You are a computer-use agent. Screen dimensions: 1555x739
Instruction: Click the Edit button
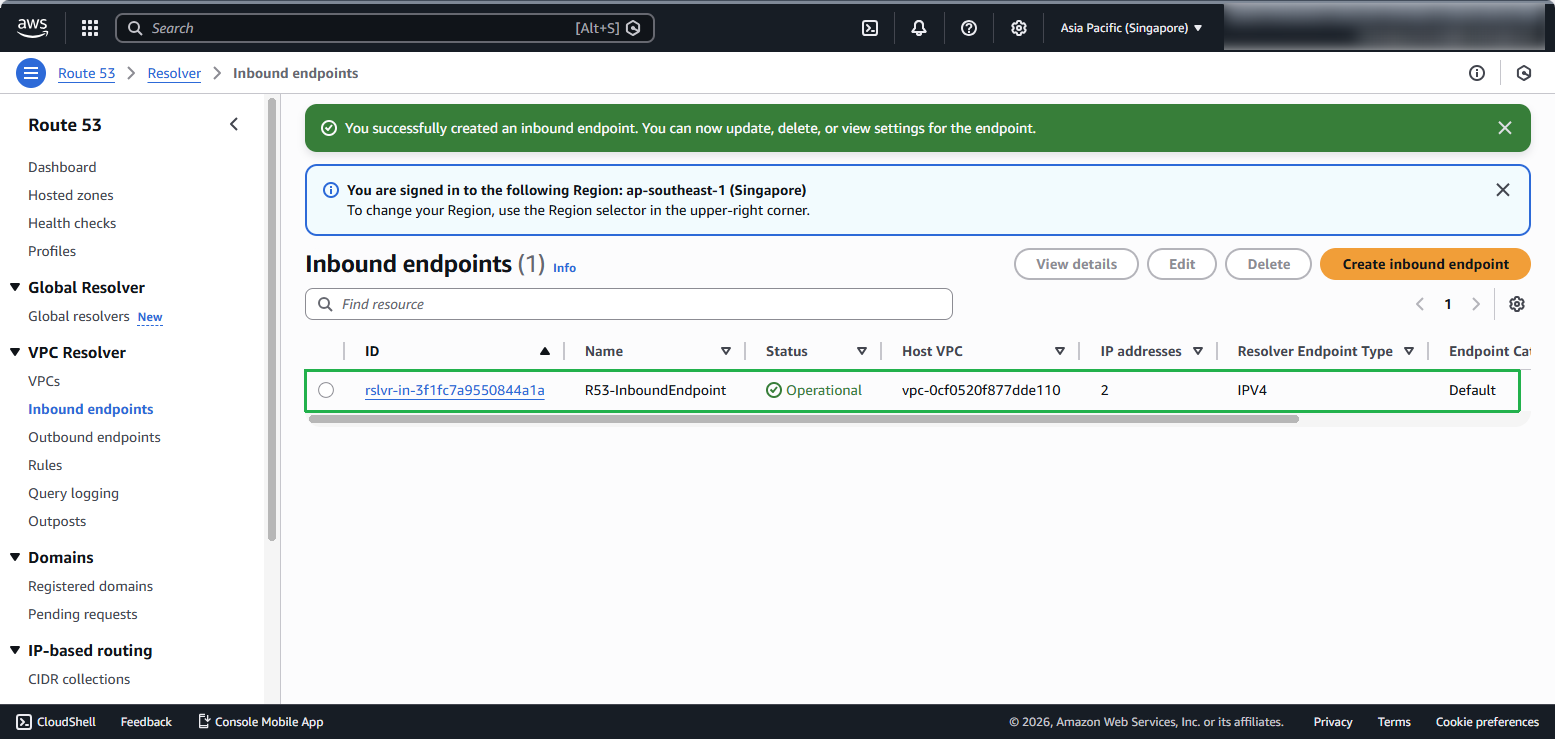click(x=1182, y=264)
